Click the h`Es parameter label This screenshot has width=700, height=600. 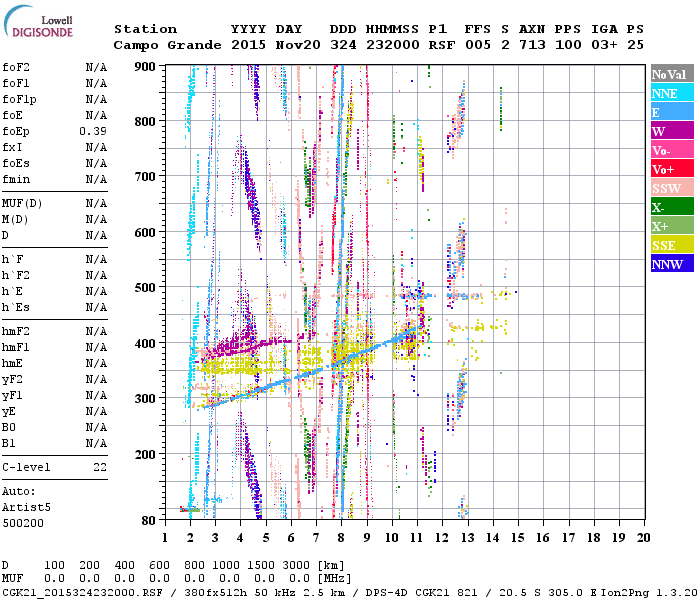pos(16,308)
